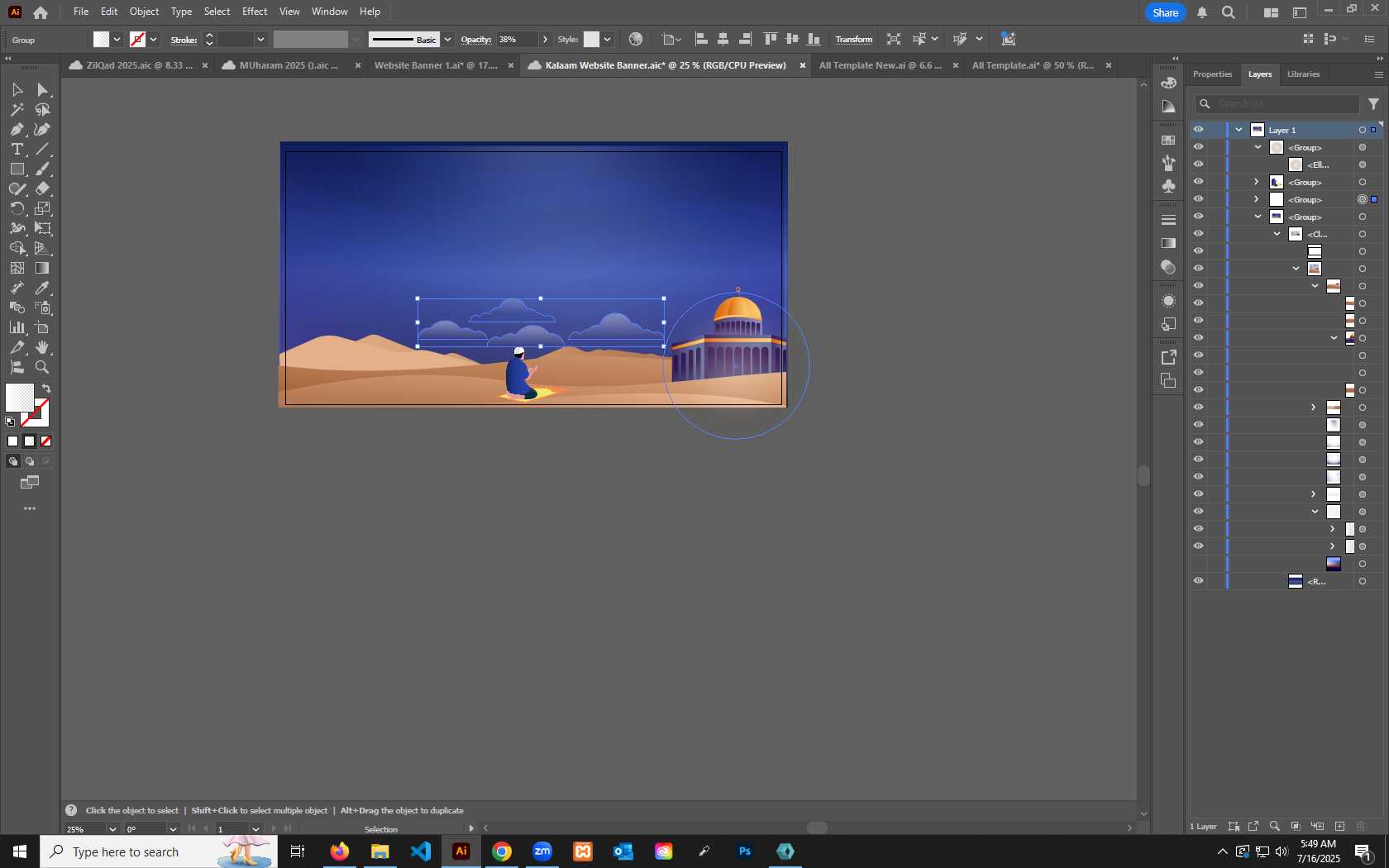
Task: Enable Draw Normal mode
Action: coord(13,461)
